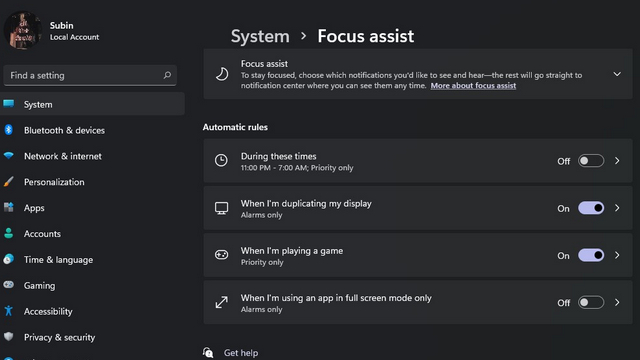
Task: Turn off duplicating my display toggle
Action: click(591, 208)
